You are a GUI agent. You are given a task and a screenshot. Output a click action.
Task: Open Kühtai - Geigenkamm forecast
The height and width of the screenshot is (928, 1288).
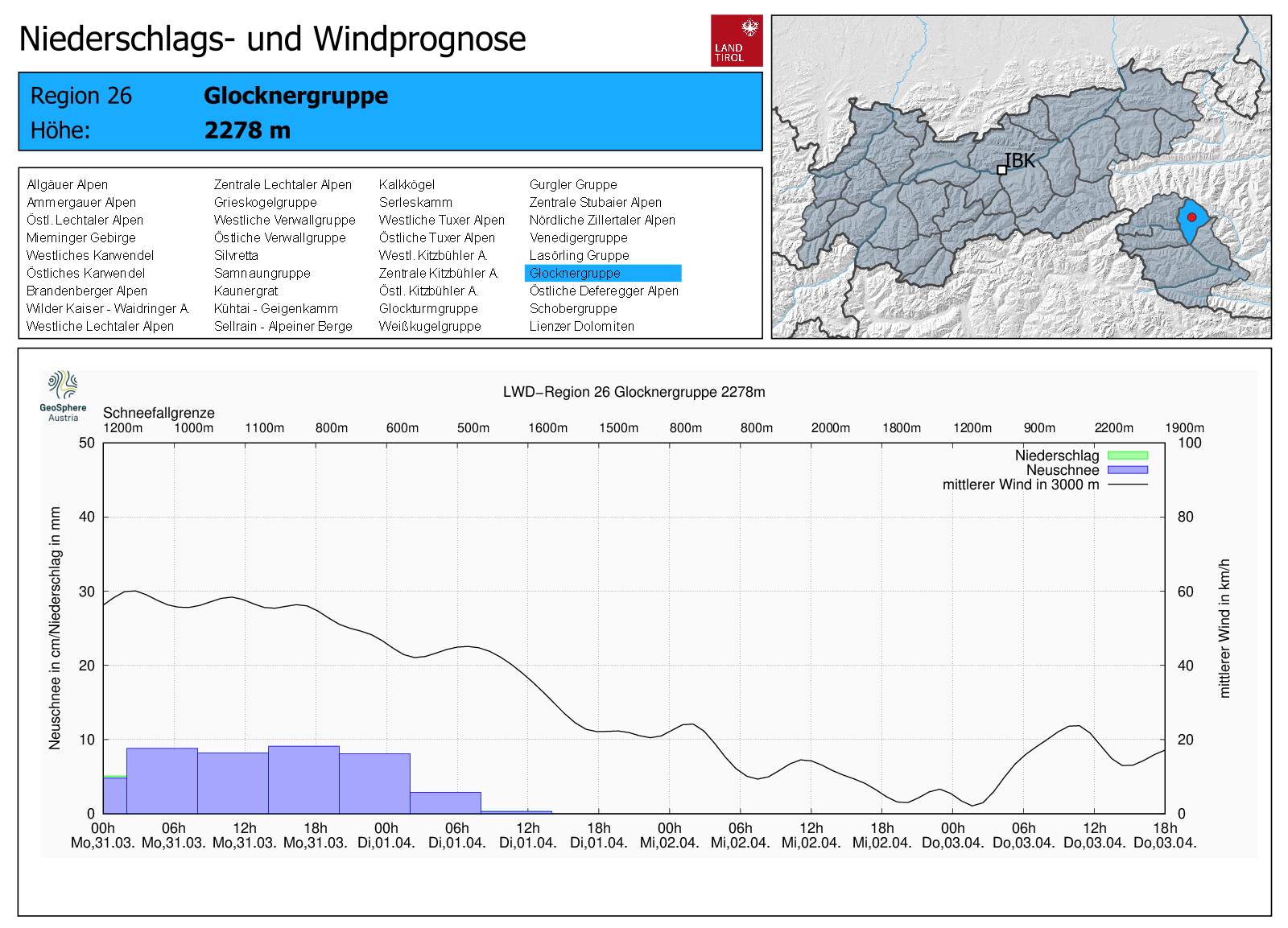pos(275,308)
